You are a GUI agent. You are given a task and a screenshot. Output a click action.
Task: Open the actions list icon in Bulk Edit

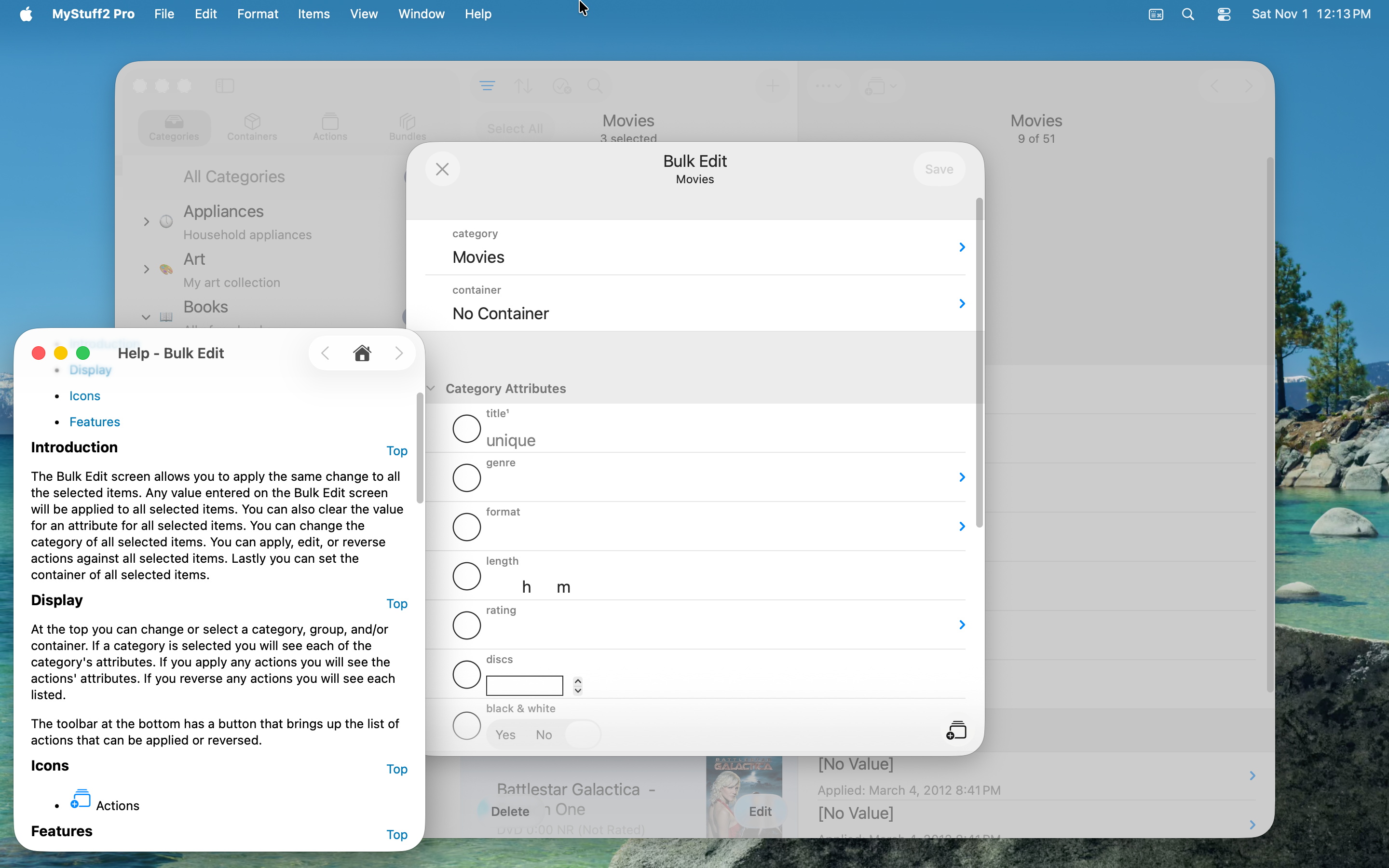(956, 730)
